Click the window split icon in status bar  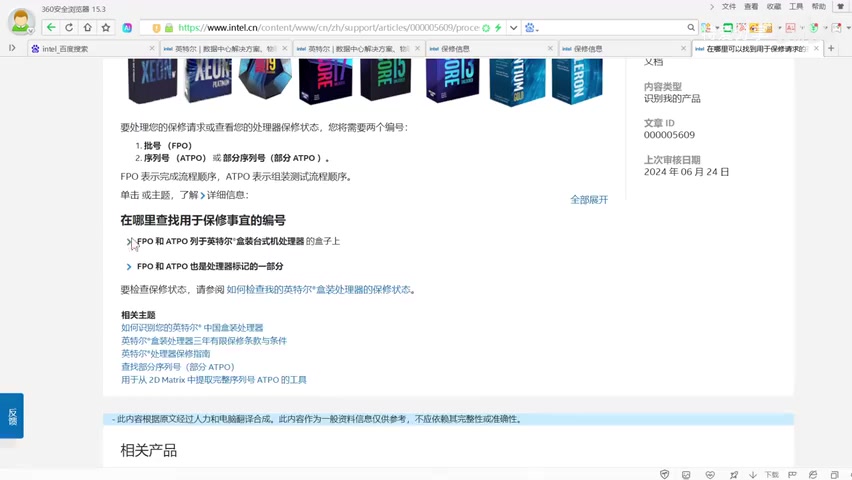(834, 475)
